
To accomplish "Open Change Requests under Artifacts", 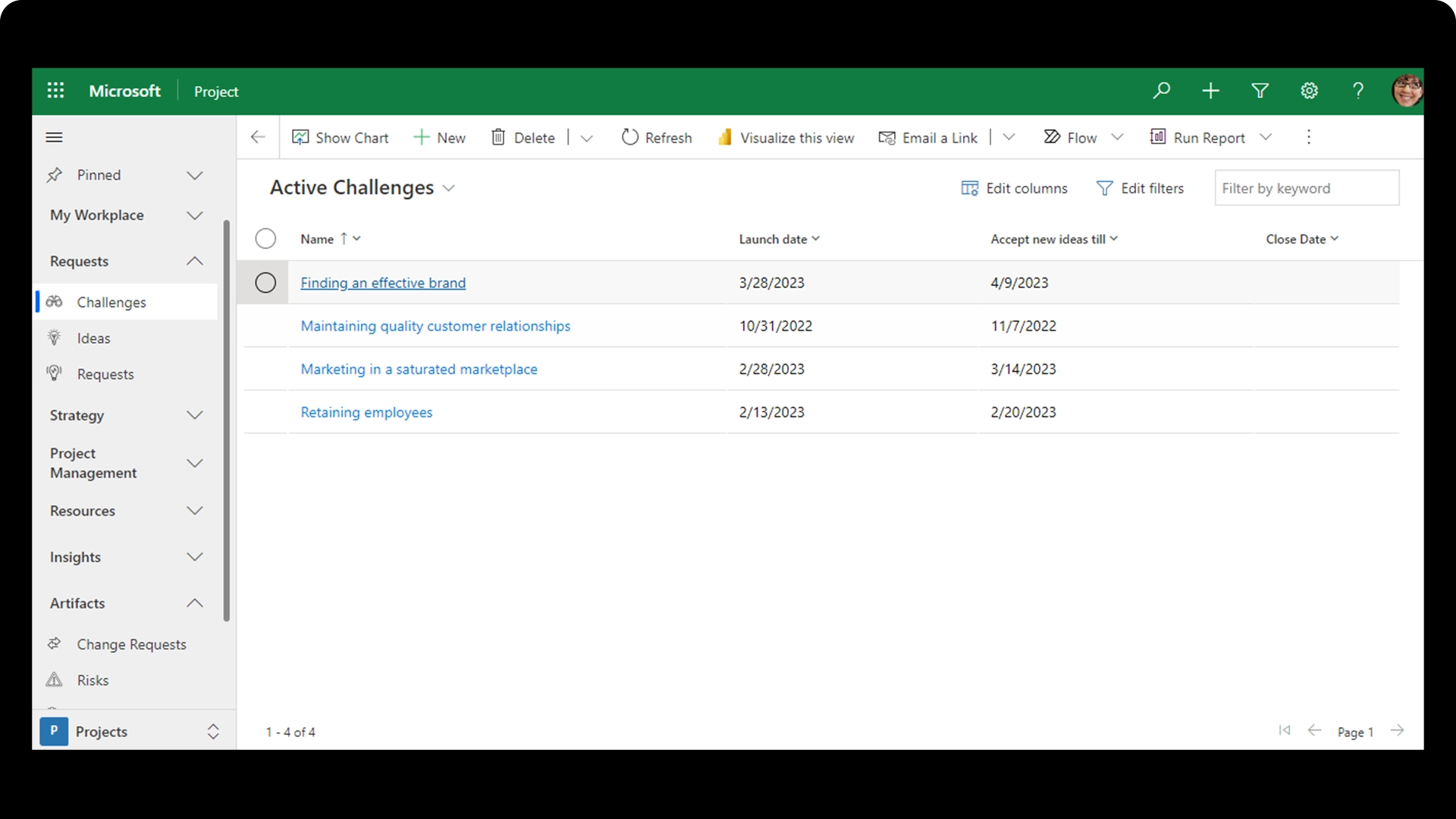I will tap(131, 644).
